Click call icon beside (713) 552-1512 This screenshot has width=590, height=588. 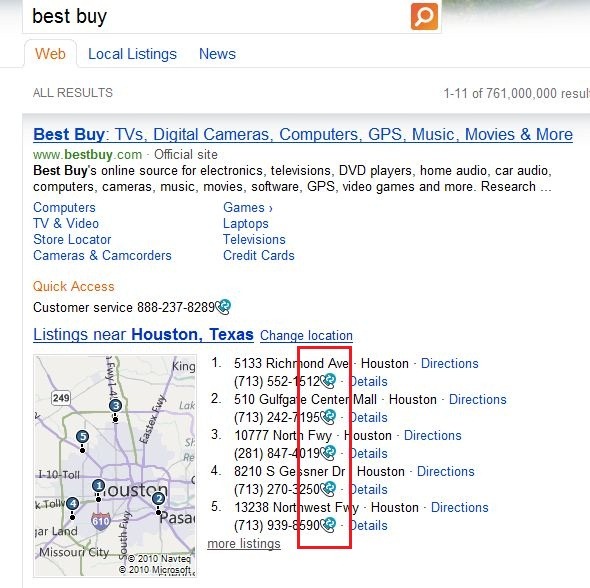328,381
